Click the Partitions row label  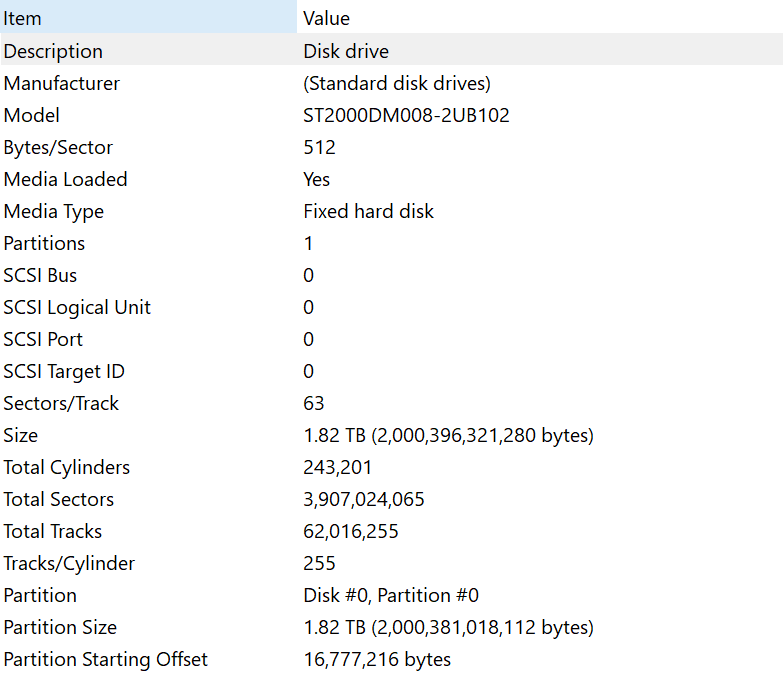45,243
